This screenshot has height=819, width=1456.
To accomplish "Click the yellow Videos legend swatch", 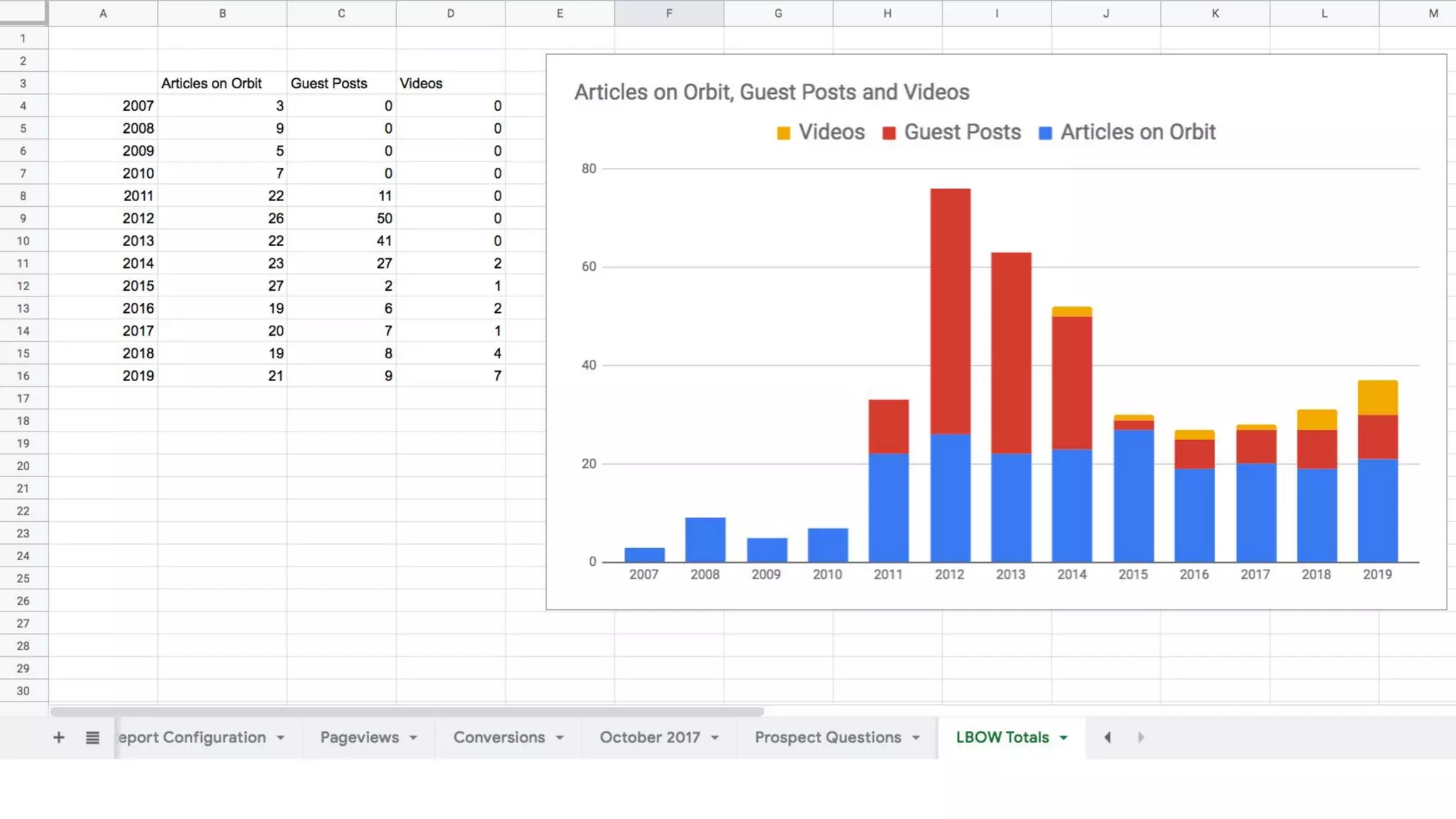I will coord(783,133).
